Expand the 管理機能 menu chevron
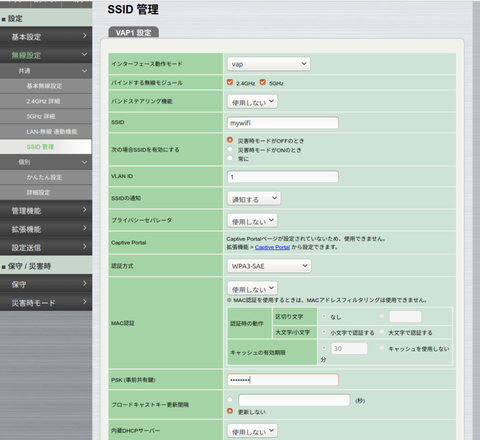The height and width of the screenshot is (440, 480). pyautogui.click(x=84, y=210)
